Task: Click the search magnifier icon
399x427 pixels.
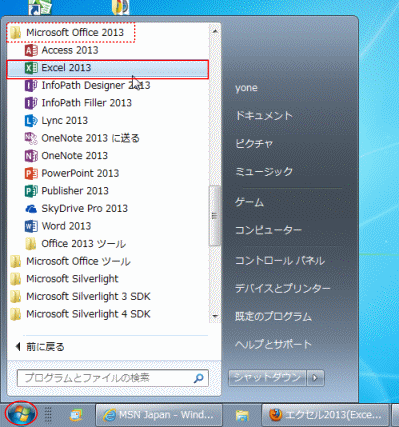Action: pos(199,378)
